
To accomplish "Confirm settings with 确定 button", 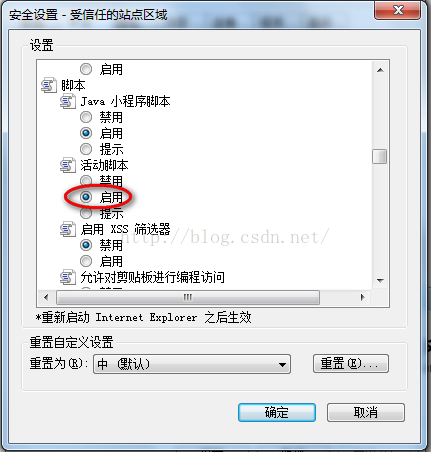I will click(277, 413).
